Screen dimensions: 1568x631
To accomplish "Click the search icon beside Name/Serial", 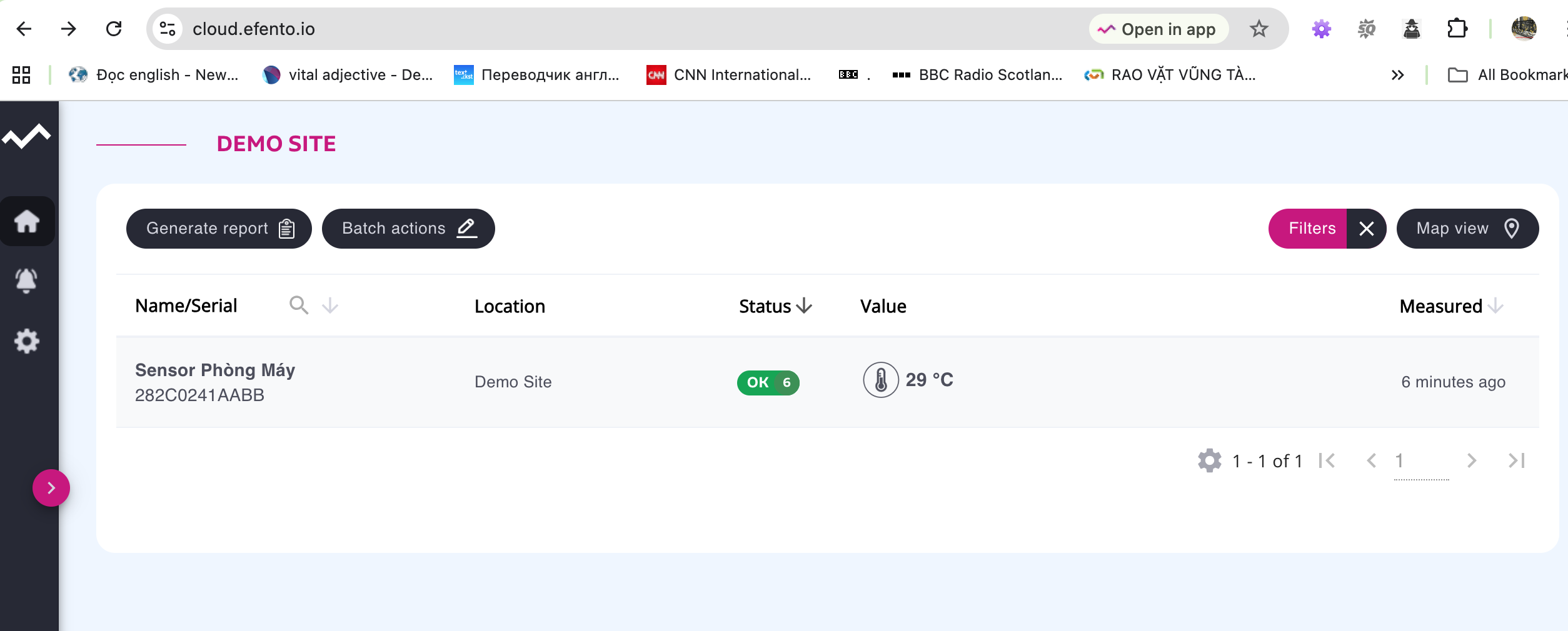I will (299, 306).
